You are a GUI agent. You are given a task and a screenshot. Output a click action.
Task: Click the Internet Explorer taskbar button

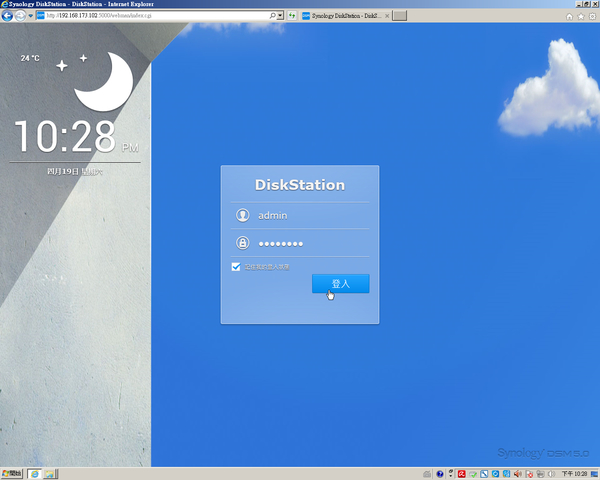(36, 473)
